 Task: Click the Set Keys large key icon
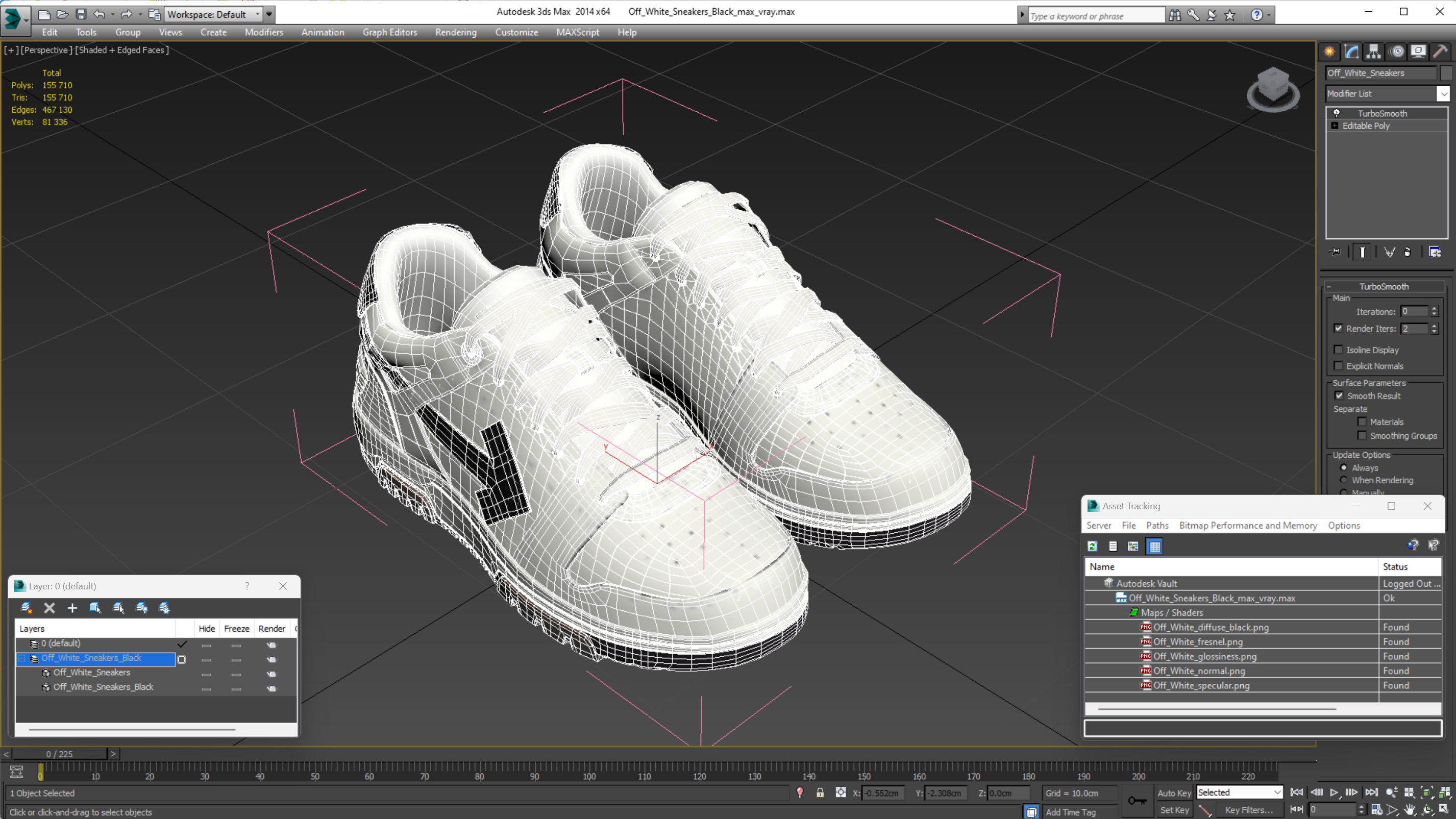(x=1137, y=800)
